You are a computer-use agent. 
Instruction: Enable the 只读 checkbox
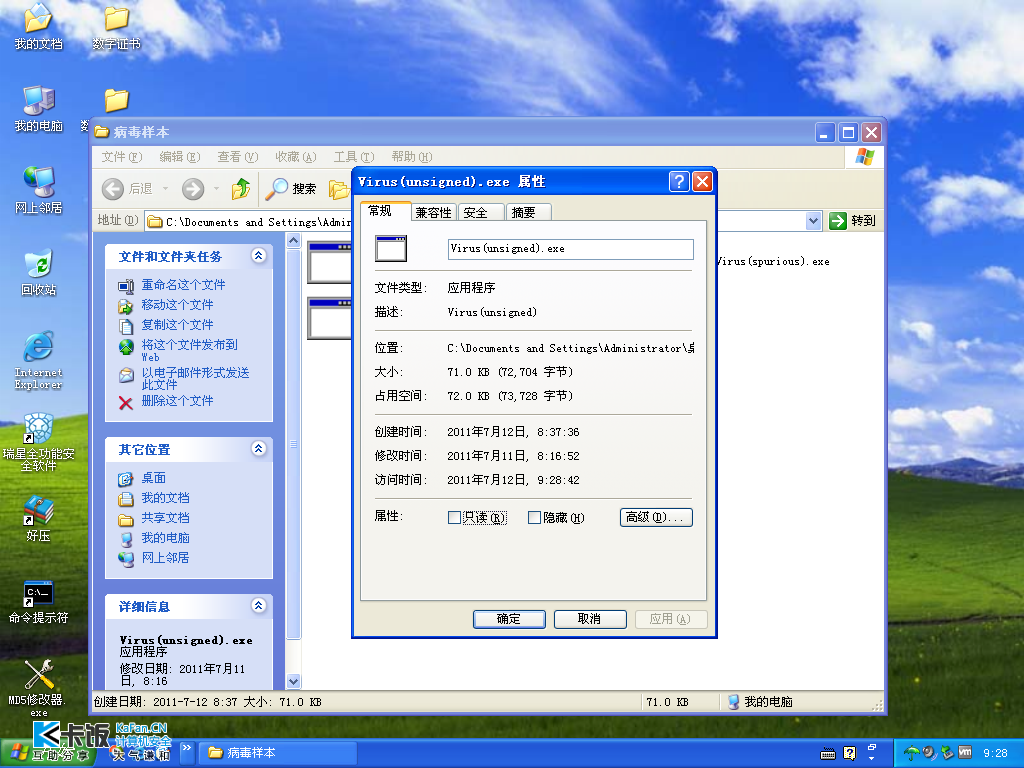coord(454,517)
